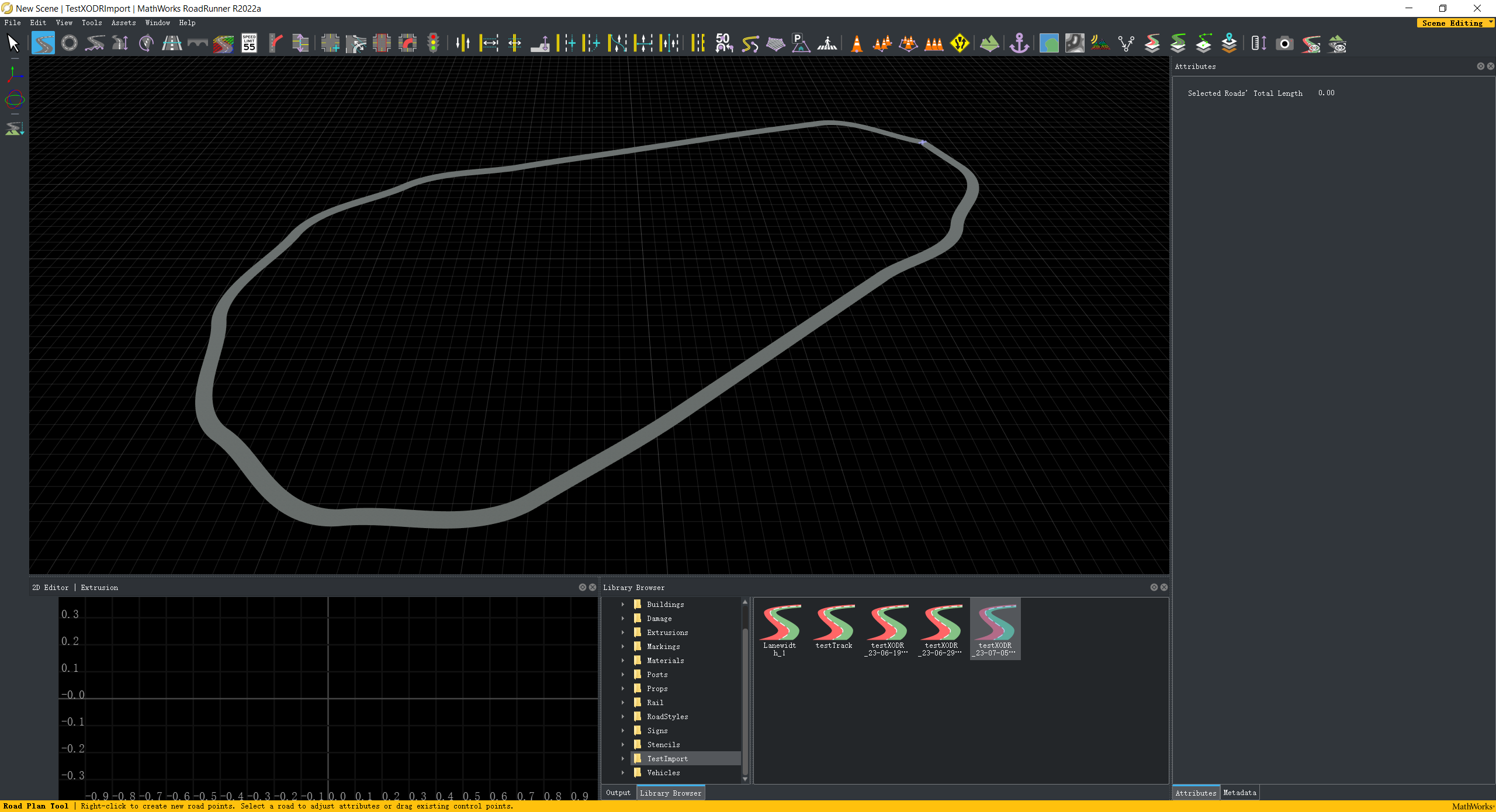Open the View menu
1496x812 pixels.
pyautogui.click(x=64, y=23)
